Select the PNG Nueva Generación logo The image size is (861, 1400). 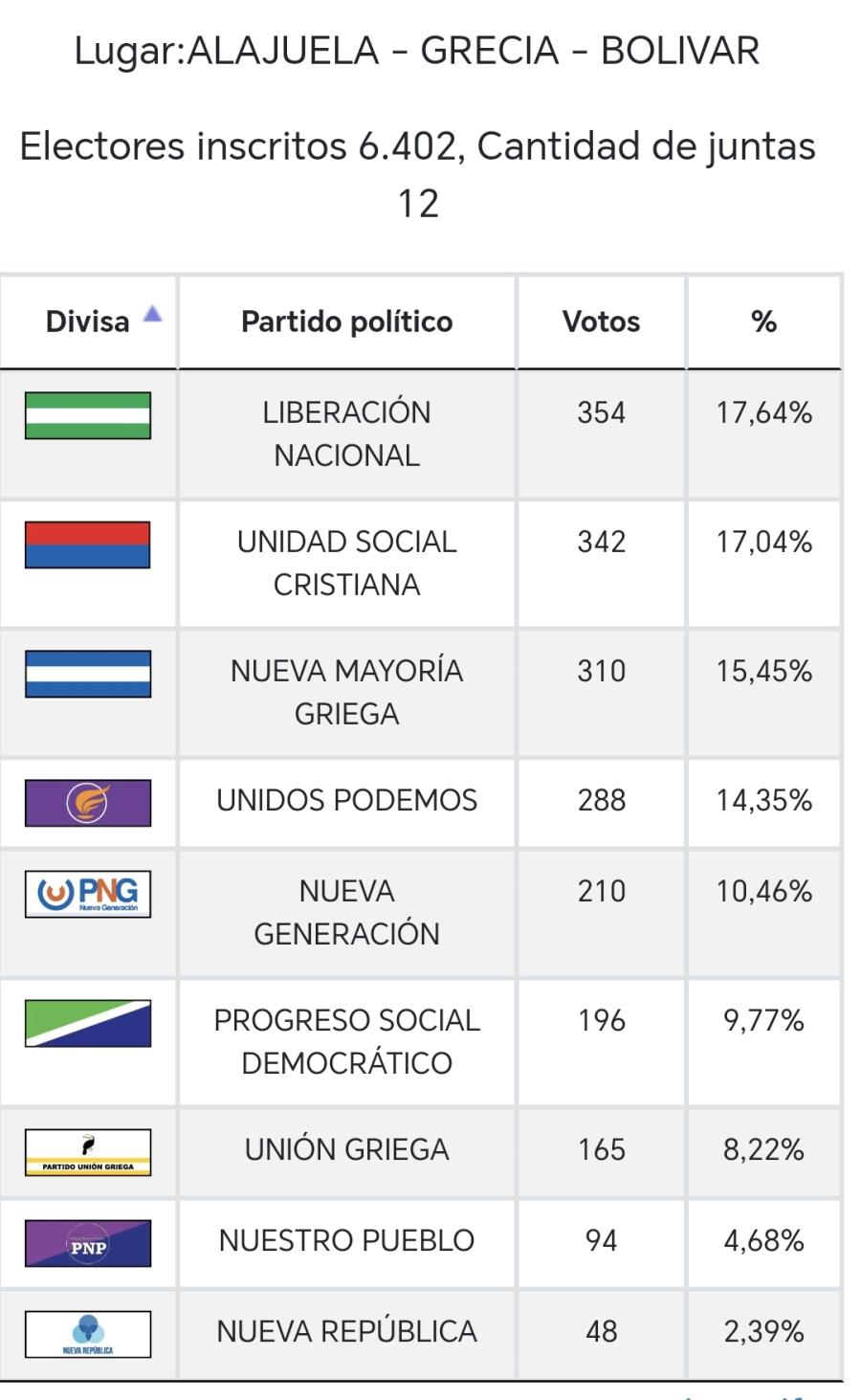click(88, 892)
